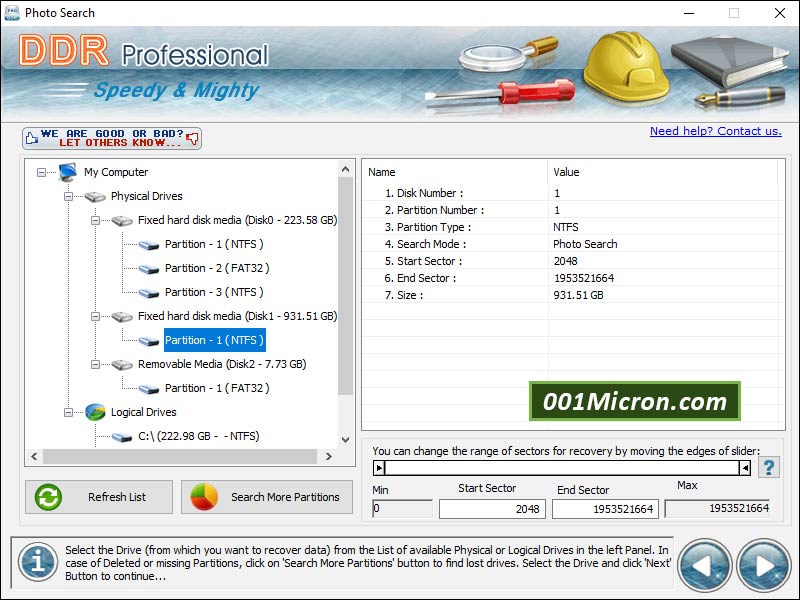Open the 'Need help? Contact us' link
This screenshot has height=600, width=800.
click(715, 131)
